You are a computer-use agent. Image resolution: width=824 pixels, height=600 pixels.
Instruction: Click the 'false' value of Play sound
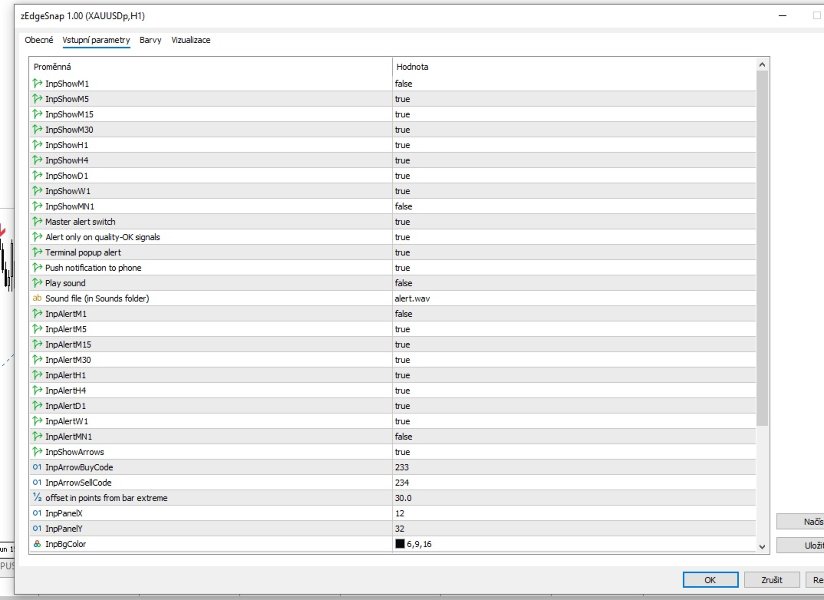pyautogui.click(x=404, y=283)
